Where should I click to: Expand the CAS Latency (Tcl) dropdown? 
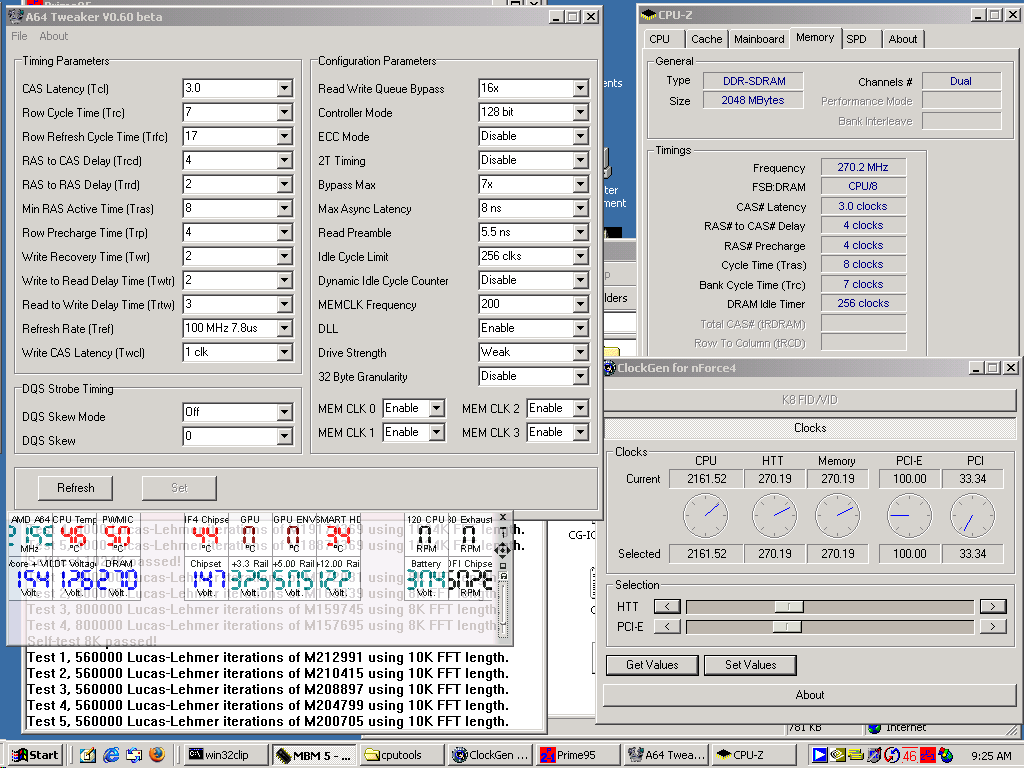pyautogui.click(x=285, y=88)
